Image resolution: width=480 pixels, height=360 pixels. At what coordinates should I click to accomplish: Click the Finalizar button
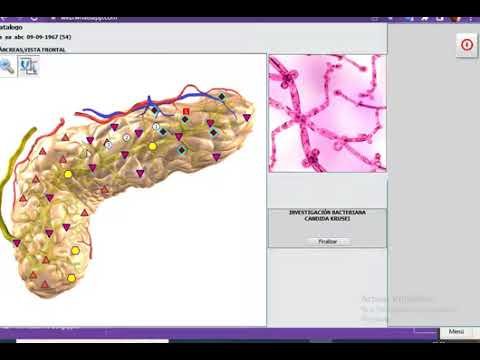pyautogui.click(x=328, y=241)
